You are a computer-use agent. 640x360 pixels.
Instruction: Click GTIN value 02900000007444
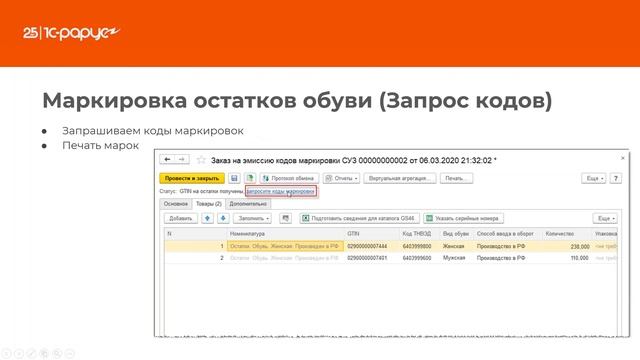[x=367, y=246]
